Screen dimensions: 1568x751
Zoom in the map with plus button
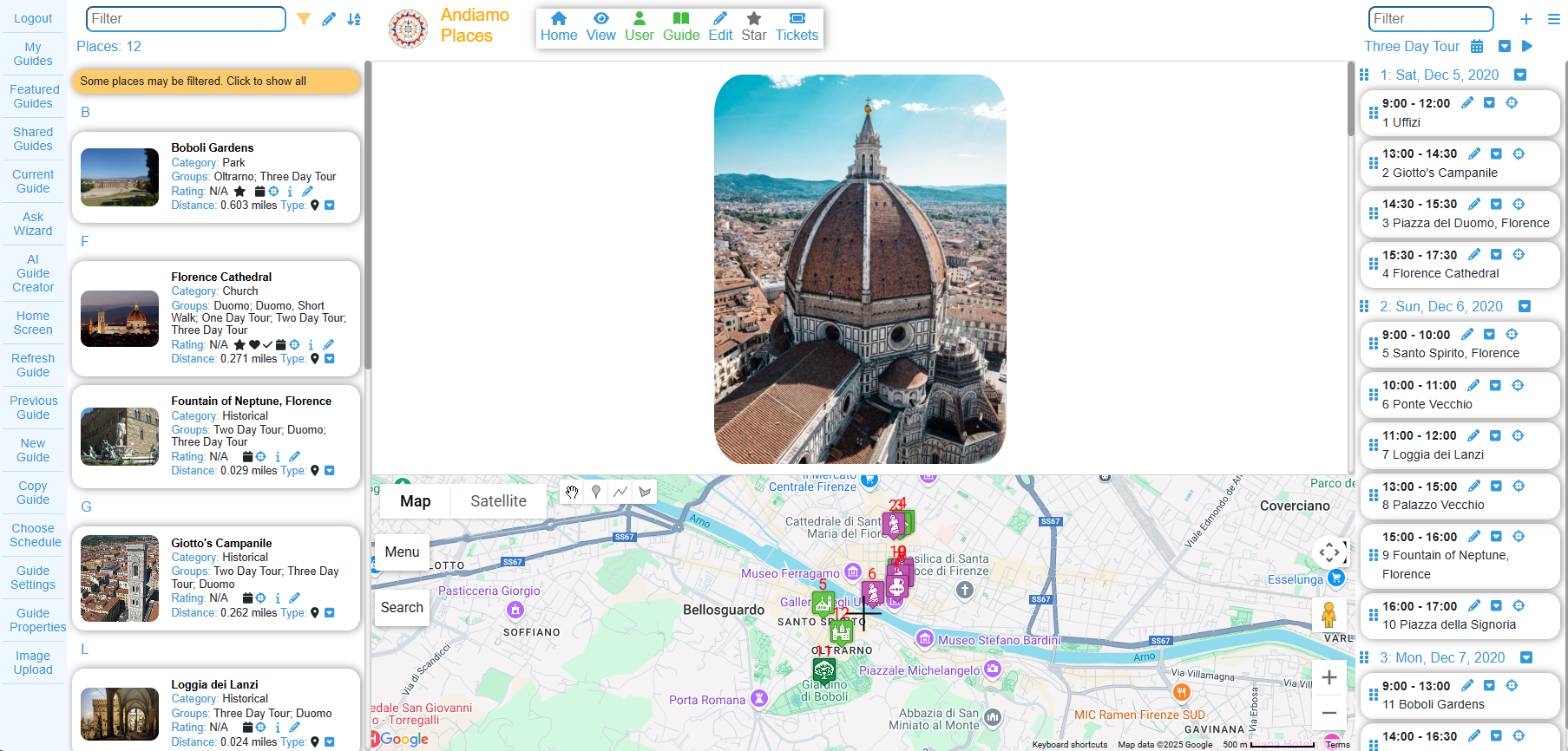tap(1329, 678)
